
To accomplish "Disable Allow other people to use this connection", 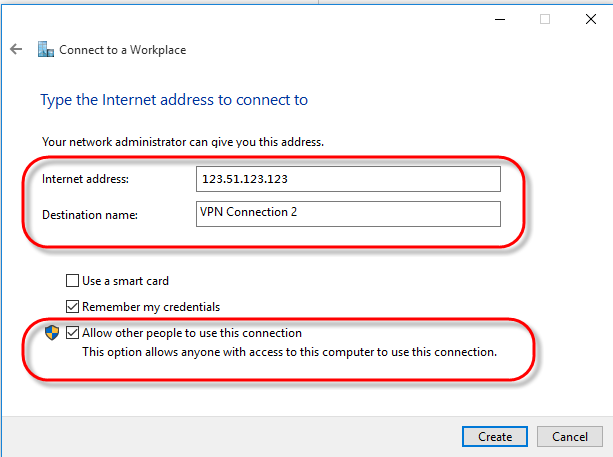I will [72, 333].
